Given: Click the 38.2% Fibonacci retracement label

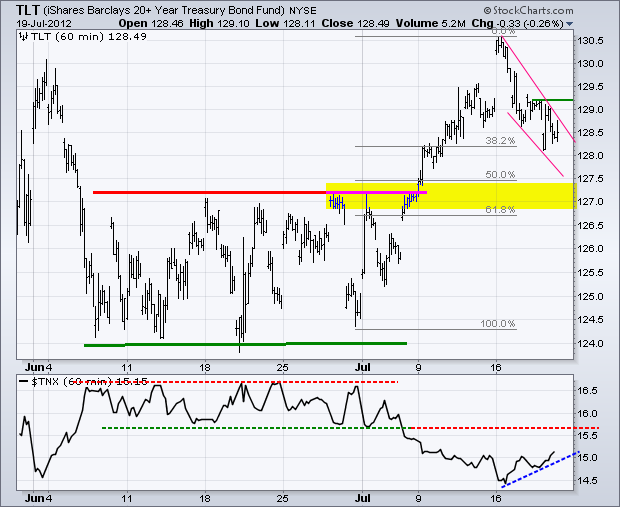Looking at the screenshot, I should coord(500,140).
